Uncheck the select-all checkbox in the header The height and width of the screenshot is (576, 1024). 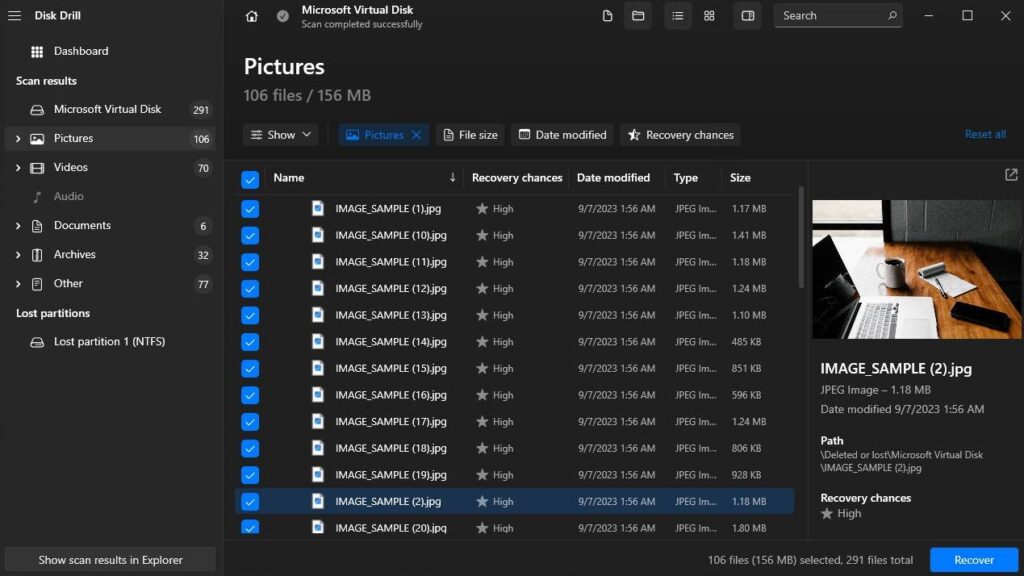coord(249,178)
